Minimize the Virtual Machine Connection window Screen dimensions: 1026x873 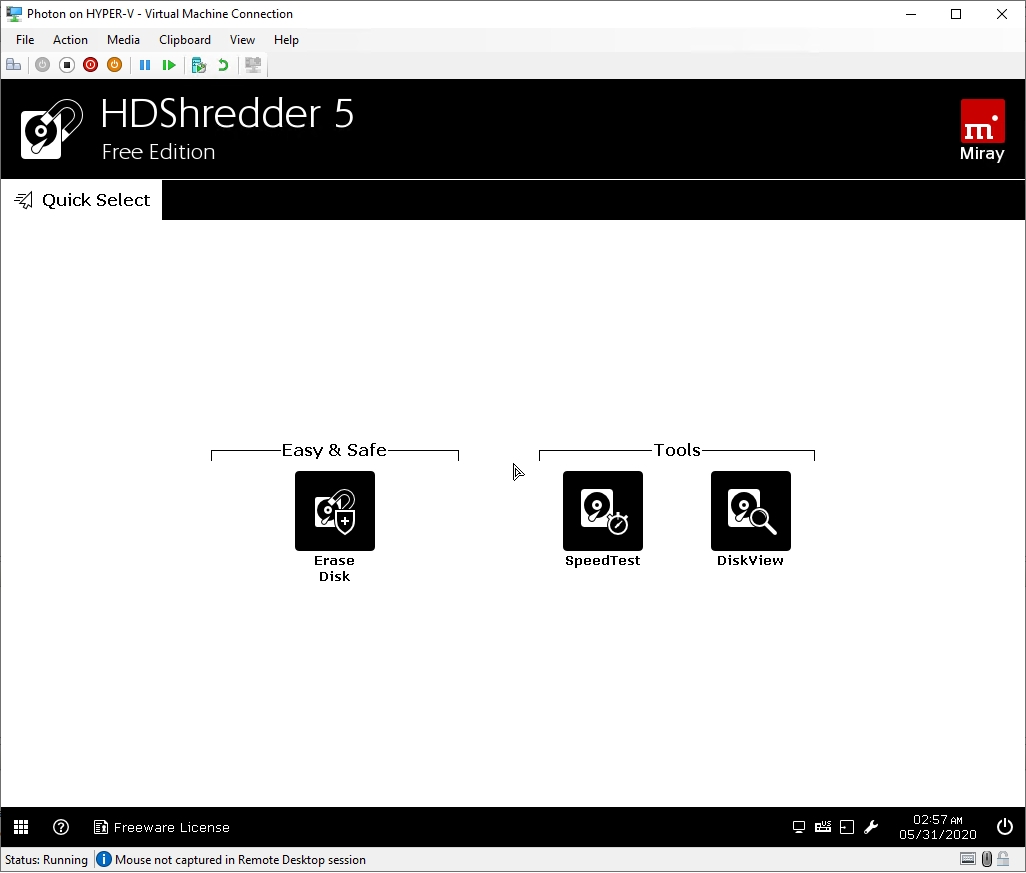pos(911,14)
